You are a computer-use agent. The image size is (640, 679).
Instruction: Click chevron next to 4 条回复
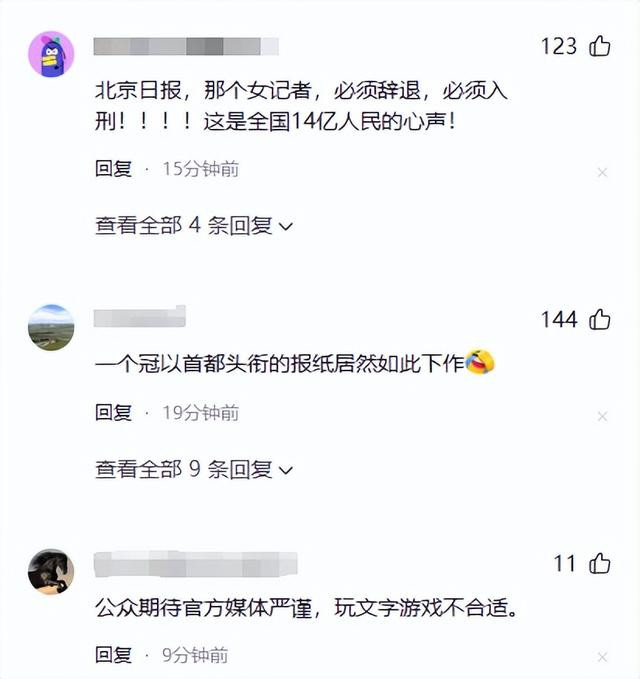click(x=286, y=226)
